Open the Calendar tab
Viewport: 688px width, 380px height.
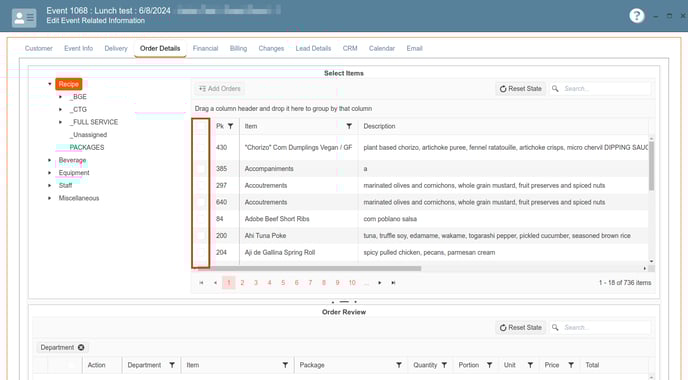pos(382,48)
